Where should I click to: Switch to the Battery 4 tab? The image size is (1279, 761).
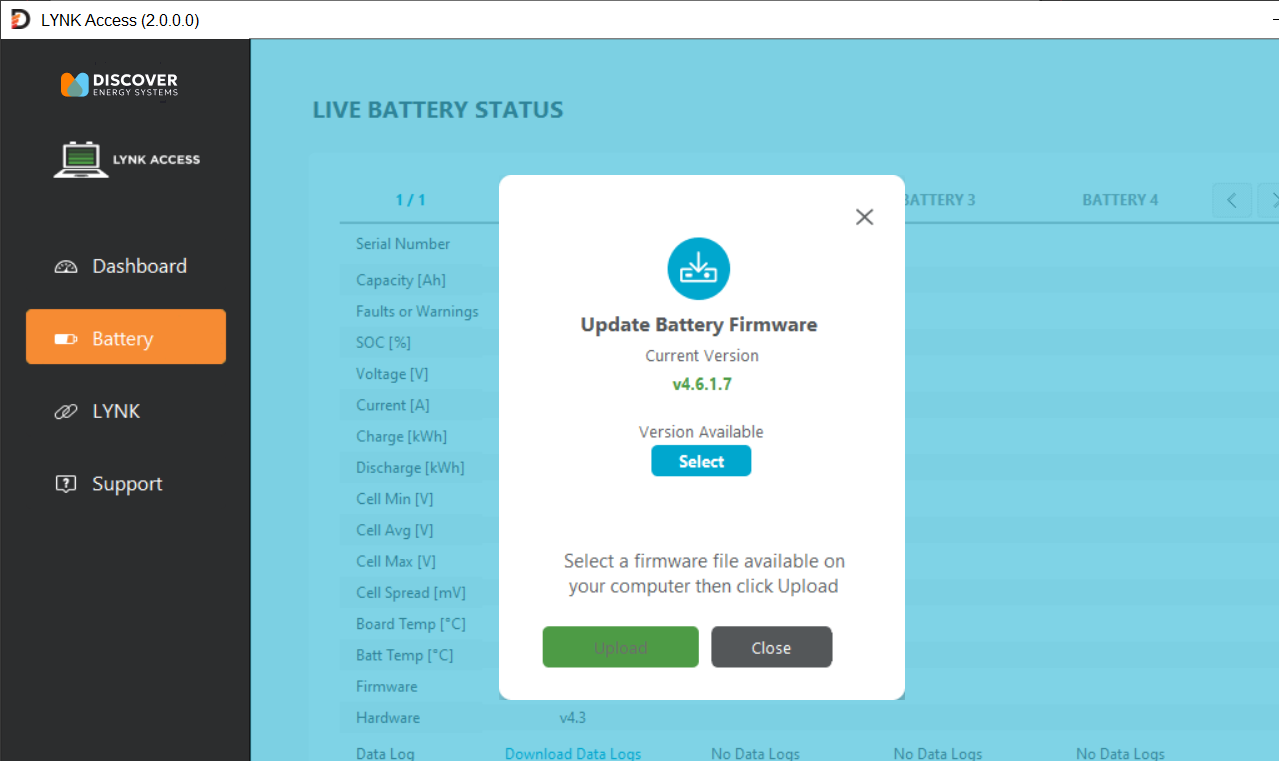point(1119,199)
